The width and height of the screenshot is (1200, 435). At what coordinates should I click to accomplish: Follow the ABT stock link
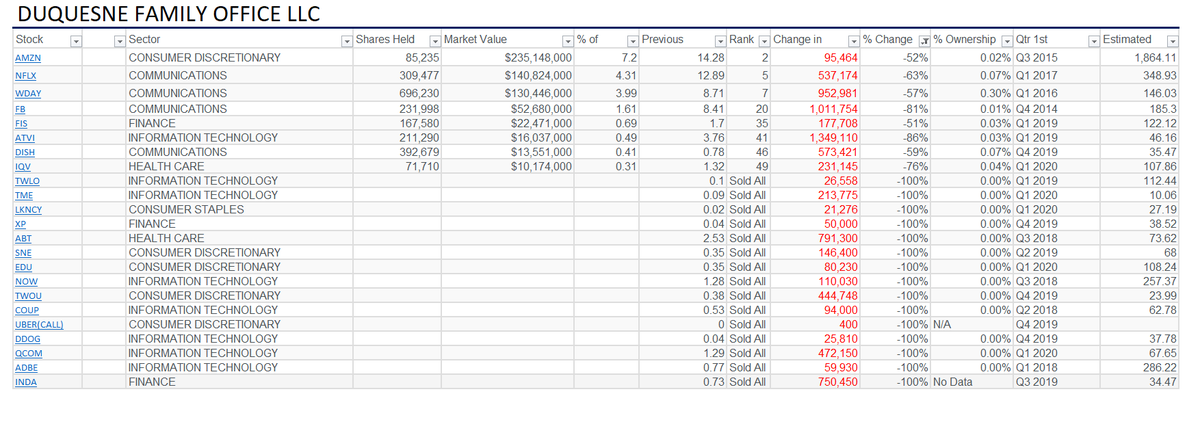(22, 239)
